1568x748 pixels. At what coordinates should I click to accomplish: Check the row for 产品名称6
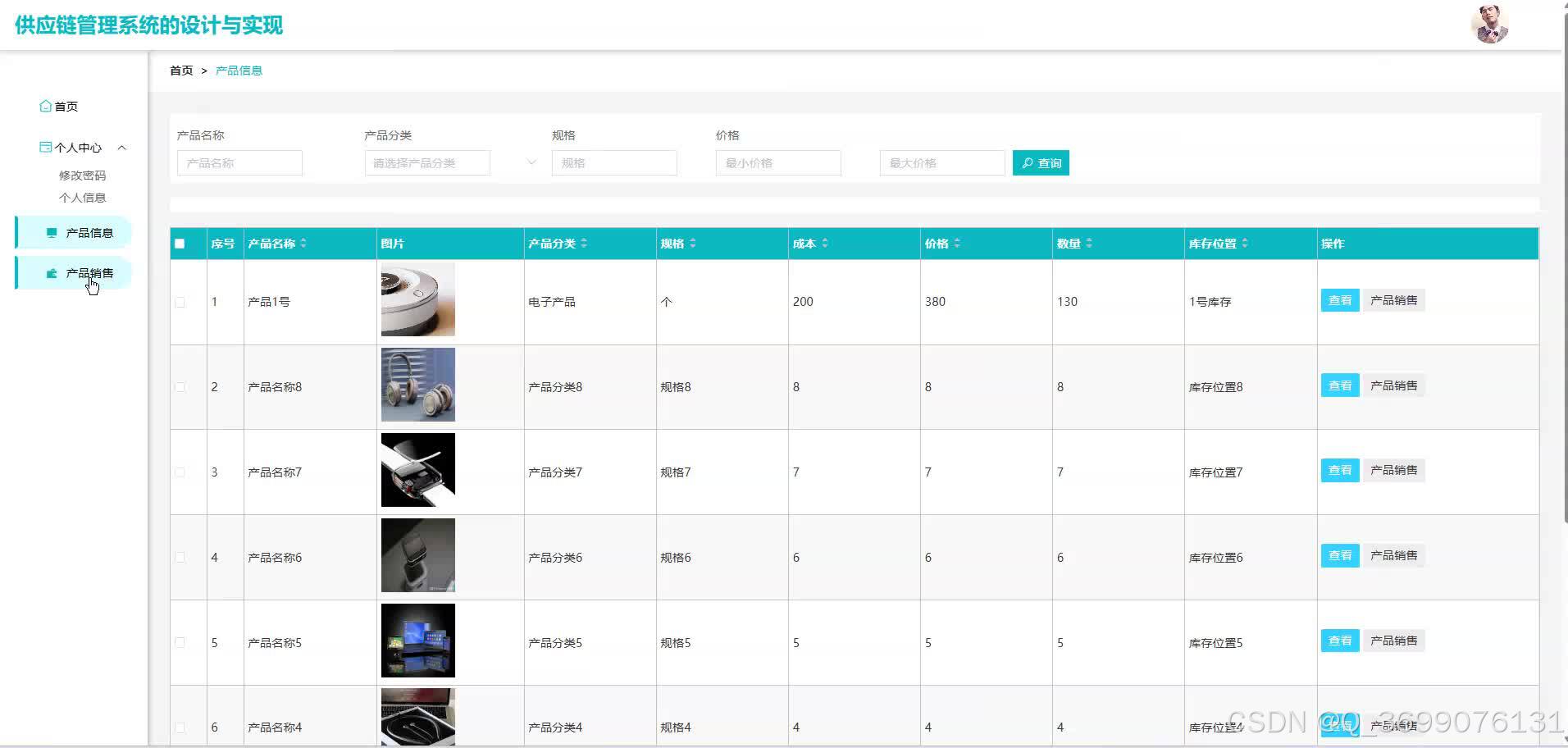pos(180,558)
